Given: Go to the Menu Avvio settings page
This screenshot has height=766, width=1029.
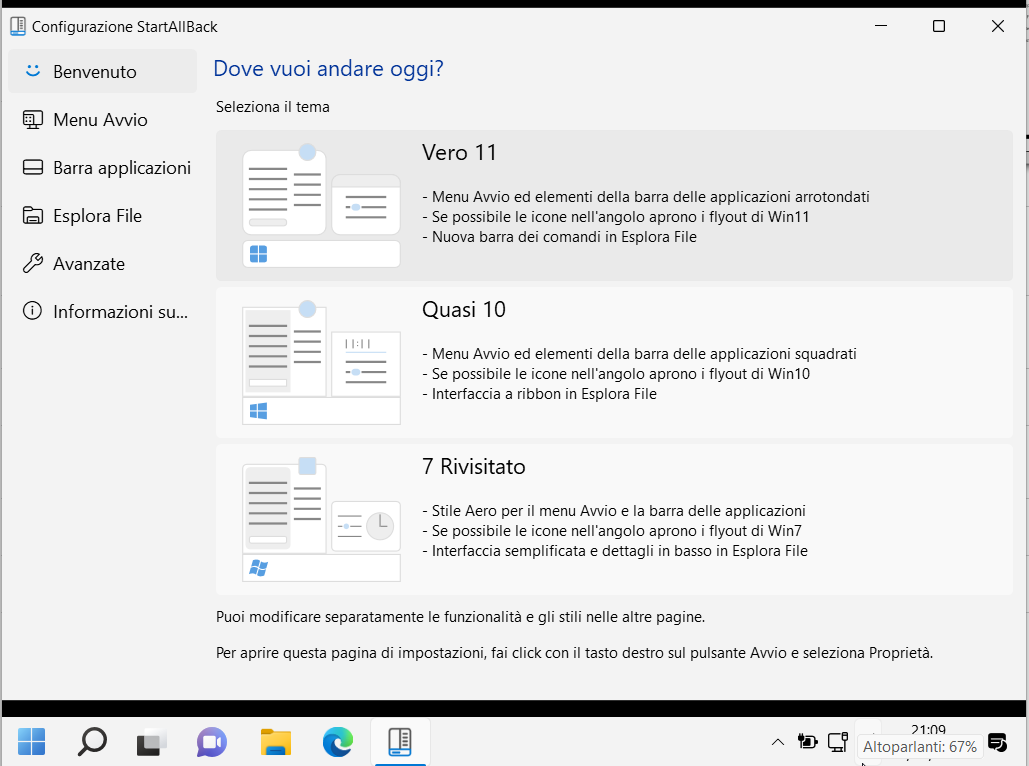Looking at the screenshot, I should click(102, 119).
